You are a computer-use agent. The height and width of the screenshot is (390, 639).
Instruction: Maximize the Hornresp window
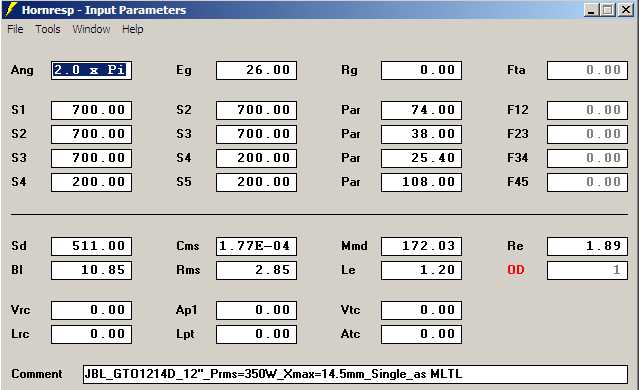click(x=607, y=10)
